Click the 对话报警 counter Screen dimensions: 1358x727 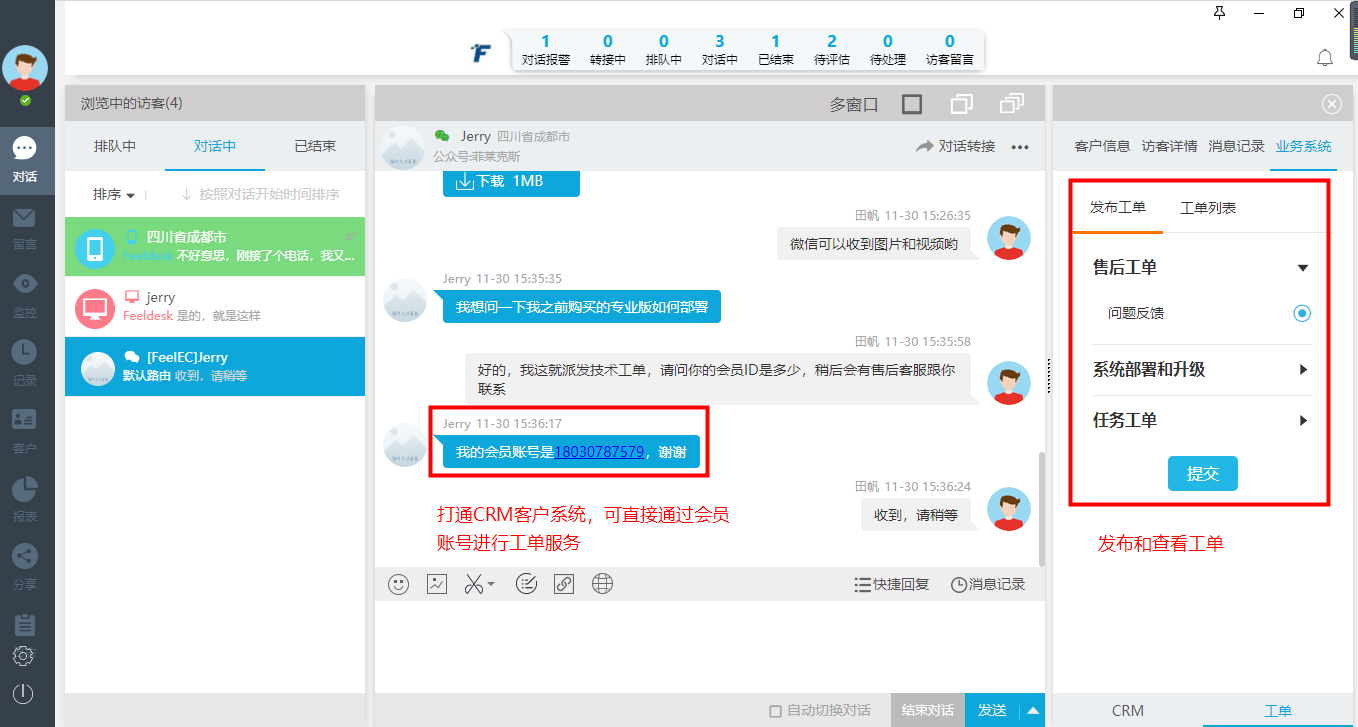545,50
